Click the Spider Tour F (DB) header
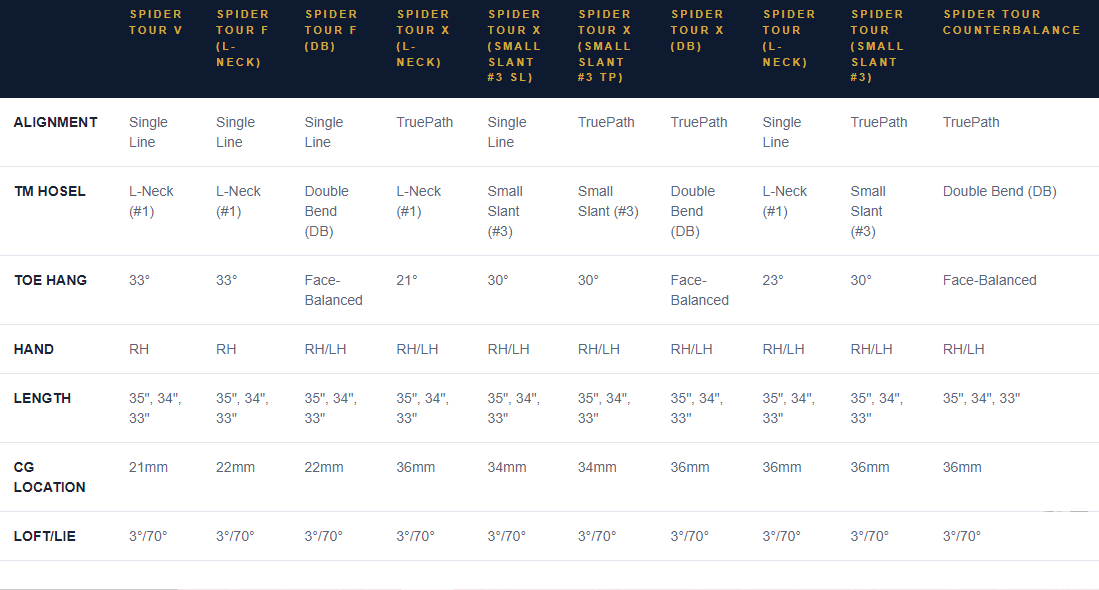Viewport: 1099px width, 590px height. click(x=331, y=30)
